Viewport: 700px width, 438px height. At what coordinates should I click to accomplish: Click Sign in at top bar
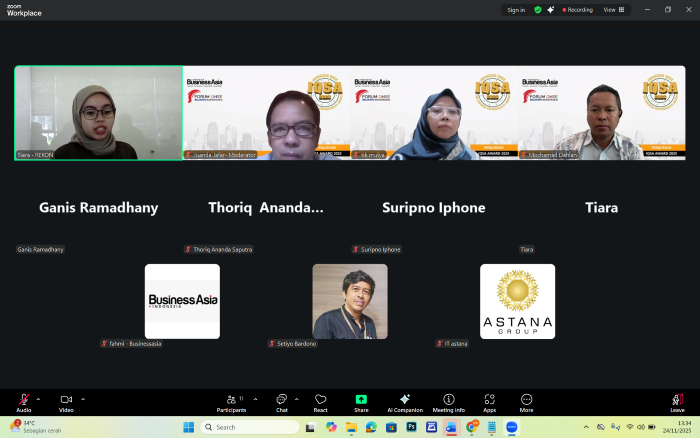(516, 10)
